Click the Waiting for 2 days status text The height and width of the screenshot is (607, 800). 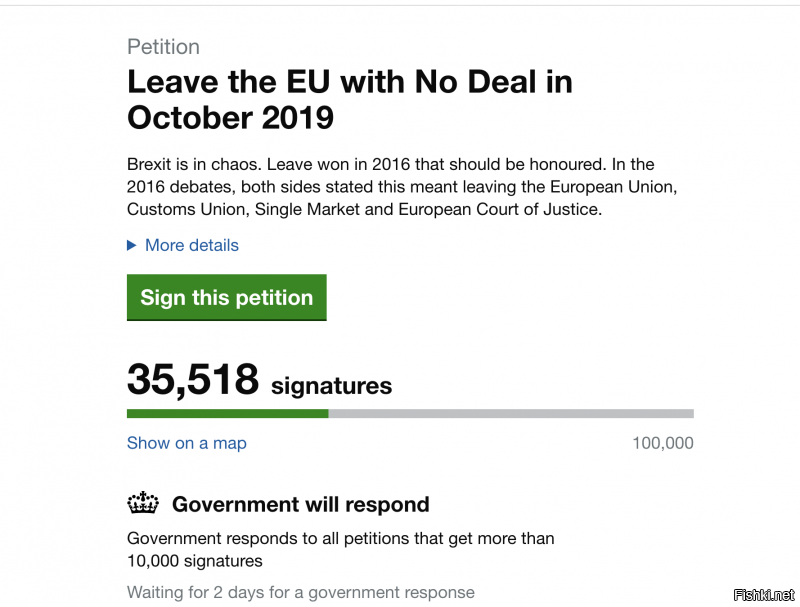tap(301, 592)
